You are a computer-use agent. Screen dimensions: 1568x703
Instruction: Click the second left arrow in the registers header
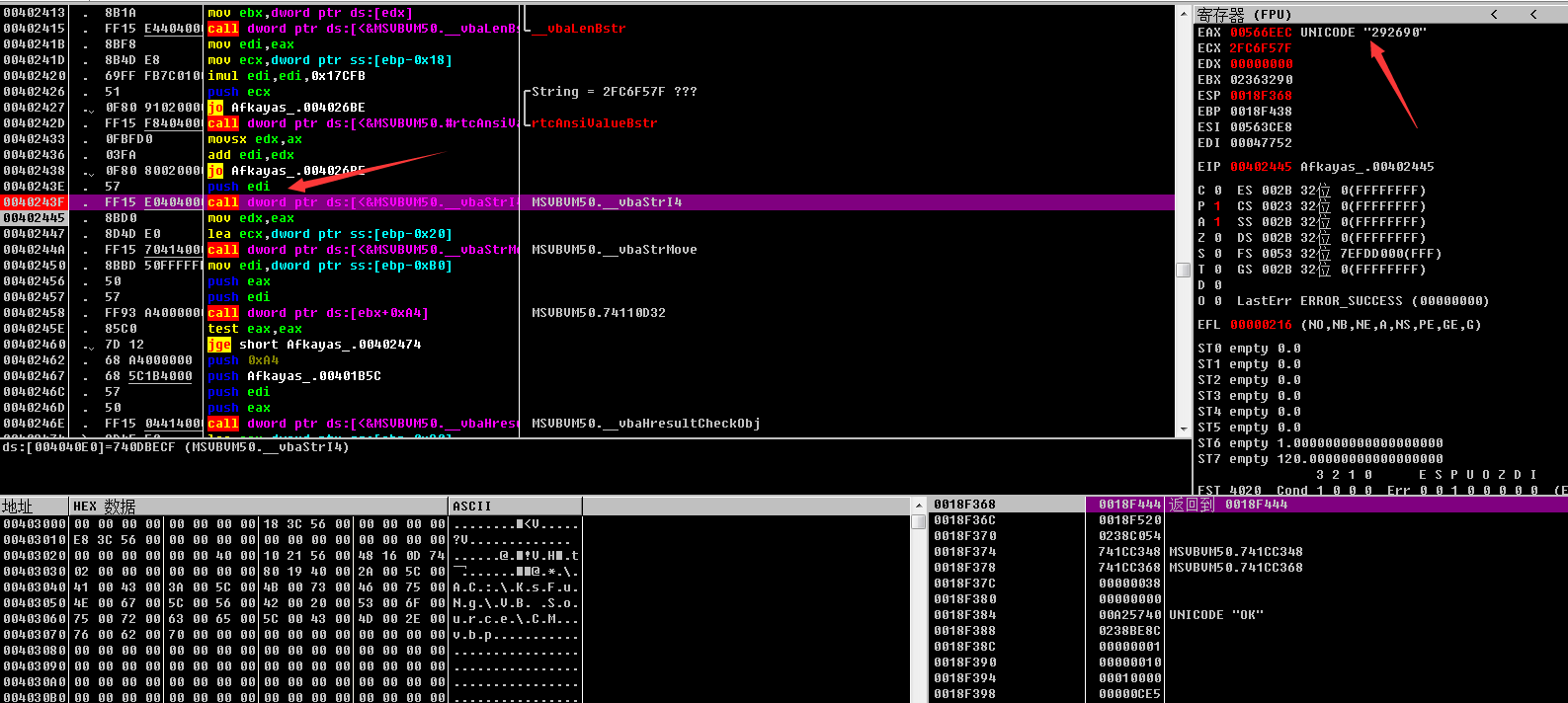point(1533,14)
